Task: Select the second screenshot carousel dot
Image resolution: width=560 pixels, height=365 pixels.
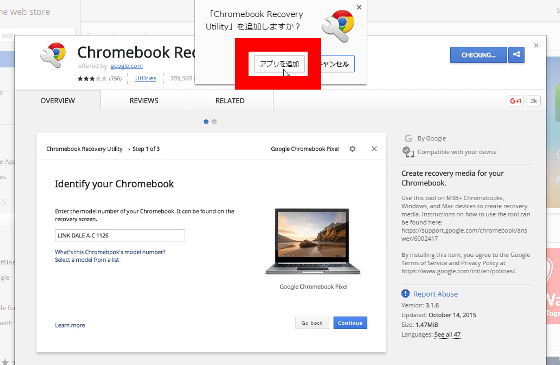Action: click(214, 122)
